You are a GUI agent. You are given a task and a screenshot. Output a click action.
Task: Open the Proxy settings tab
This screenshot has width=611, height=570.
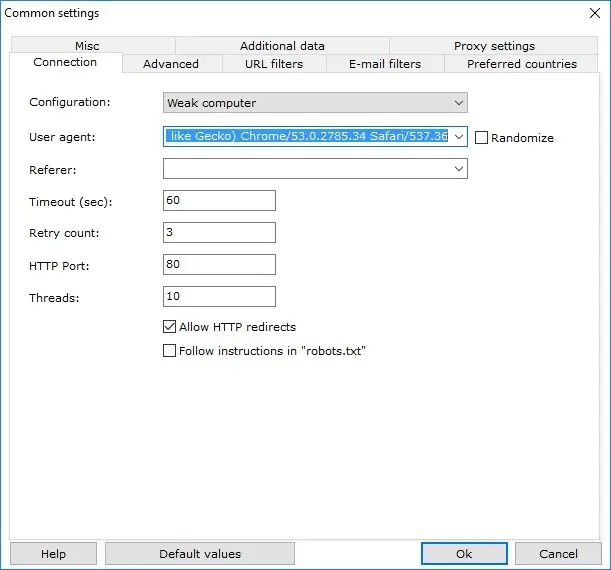tap(494, 46)
